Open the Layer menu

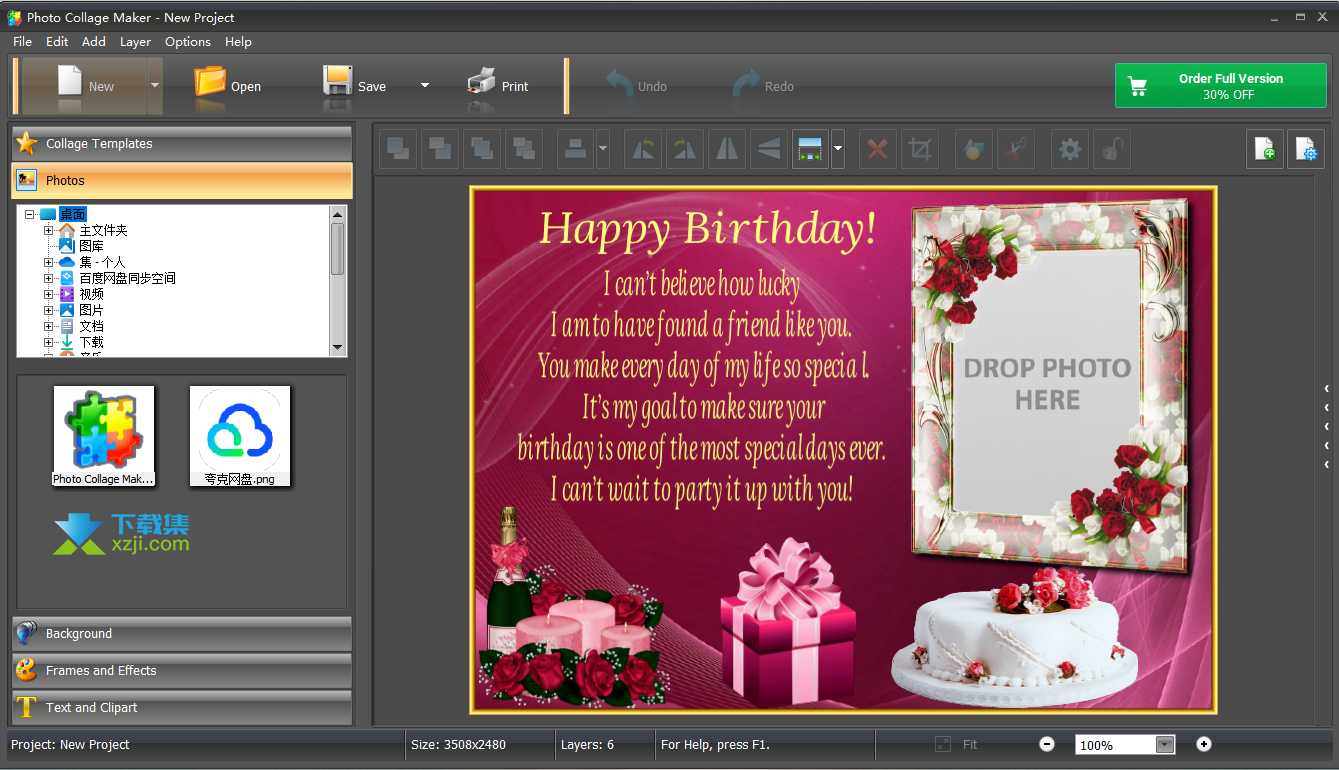pos(135,42)
